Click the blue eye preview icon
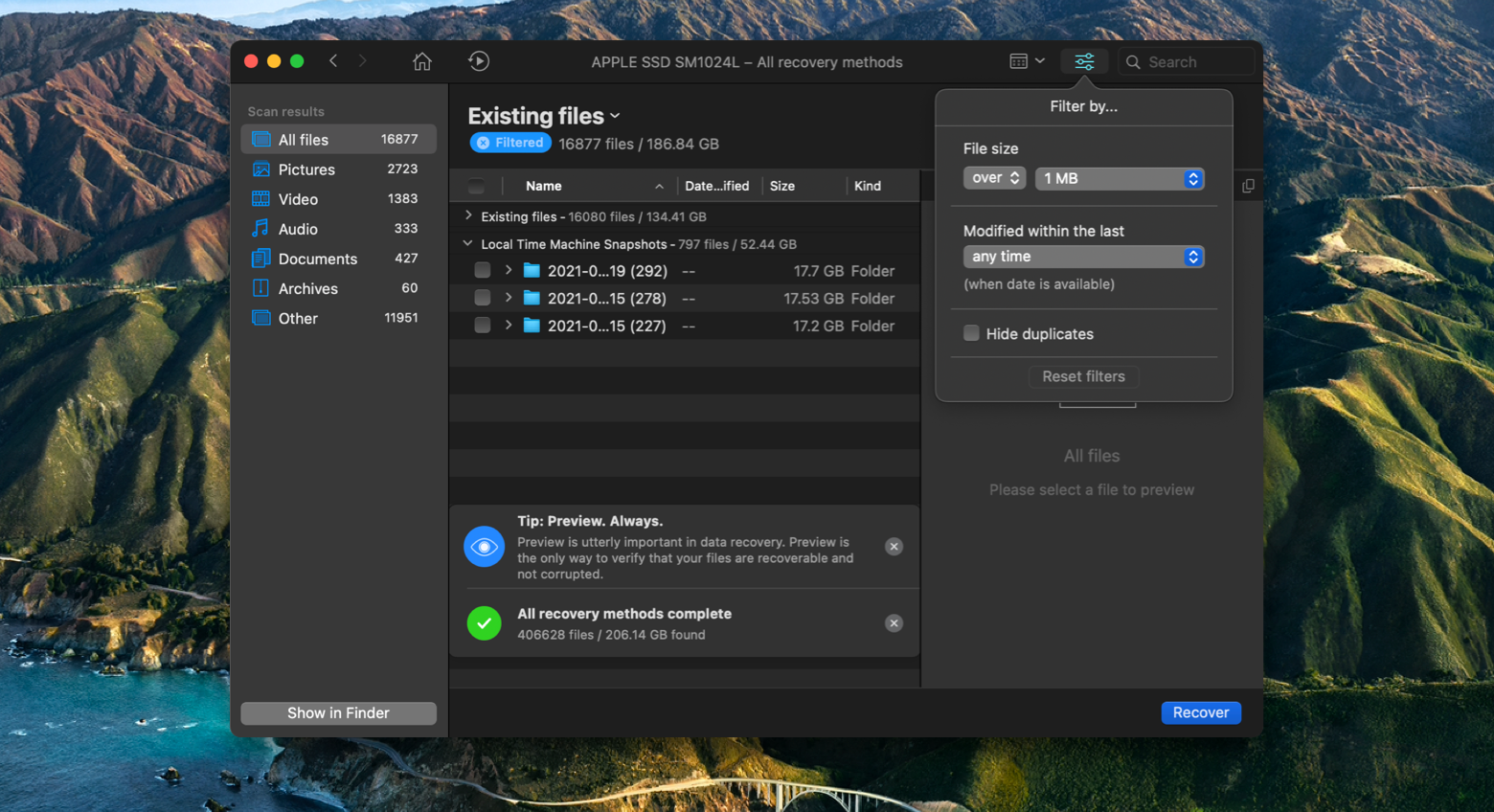Image resolution: width=1494 pixels, height=812 pixels. 485,547
